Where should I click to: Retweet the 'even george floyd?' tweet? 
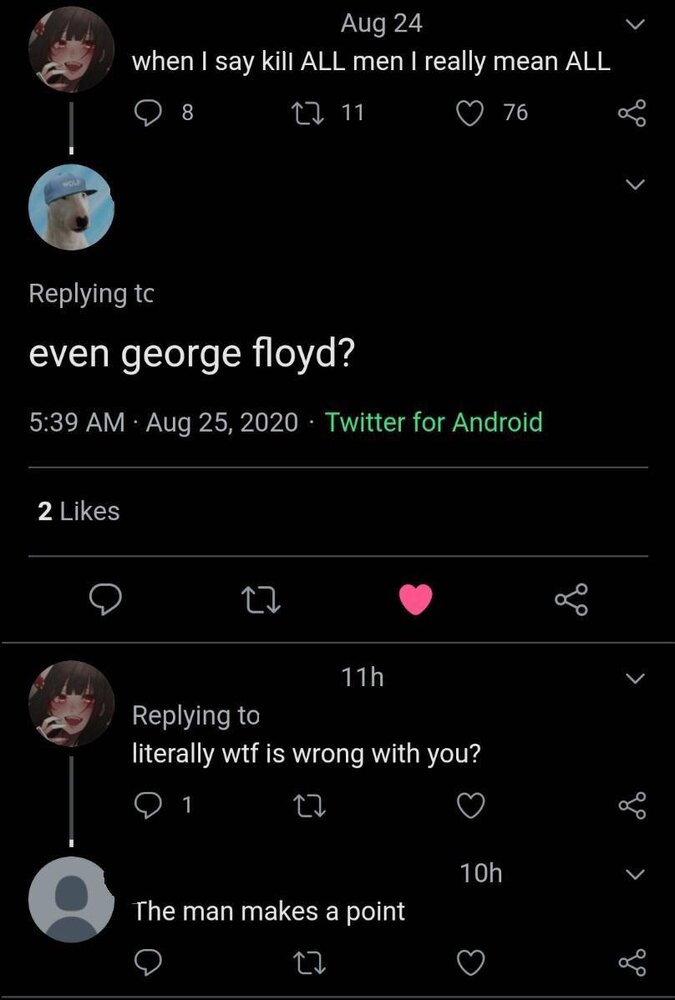tap(261, 600)
